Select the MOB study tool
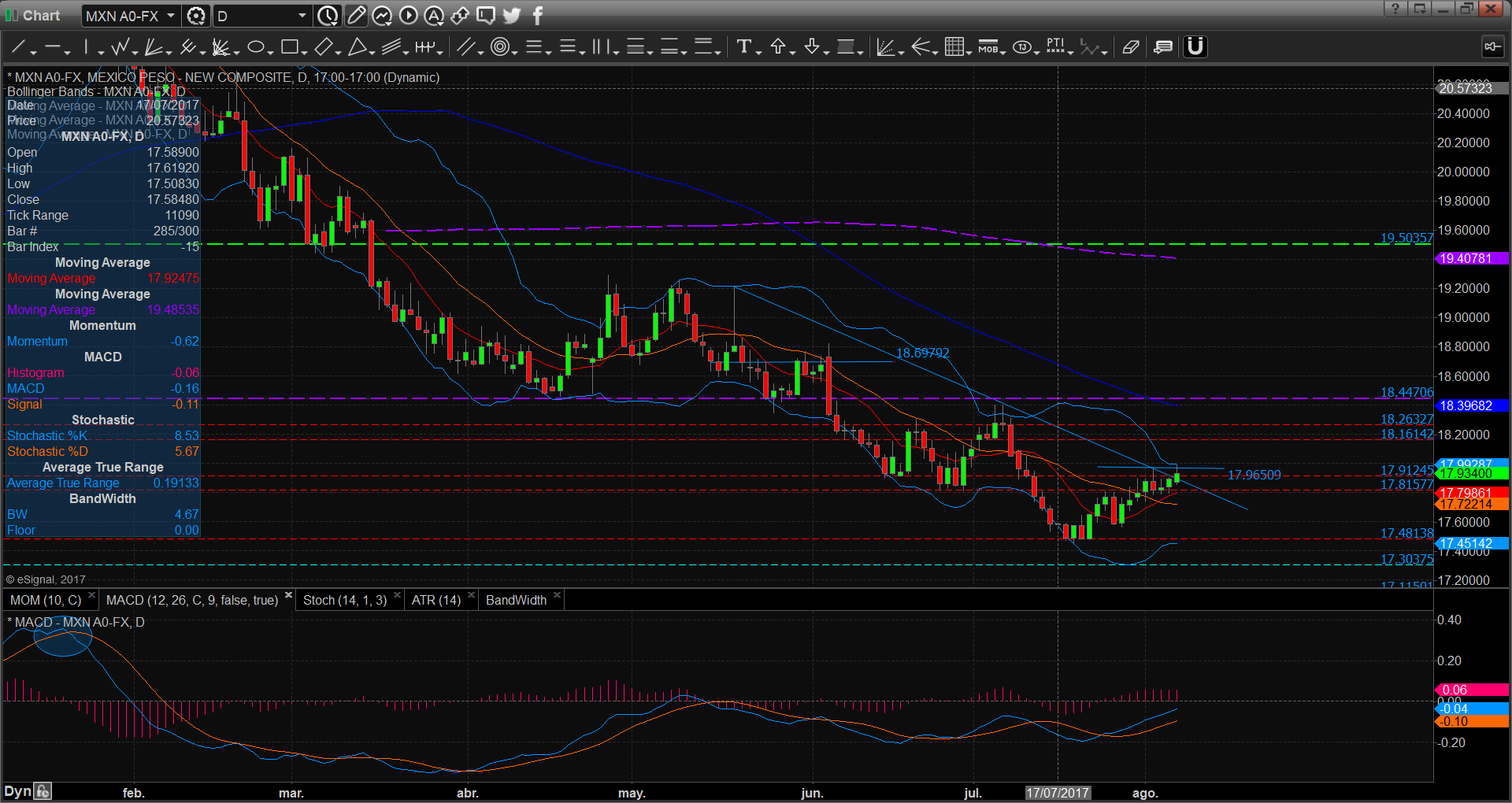Viewport: 1512px width, 803px height. coord(988,47)
